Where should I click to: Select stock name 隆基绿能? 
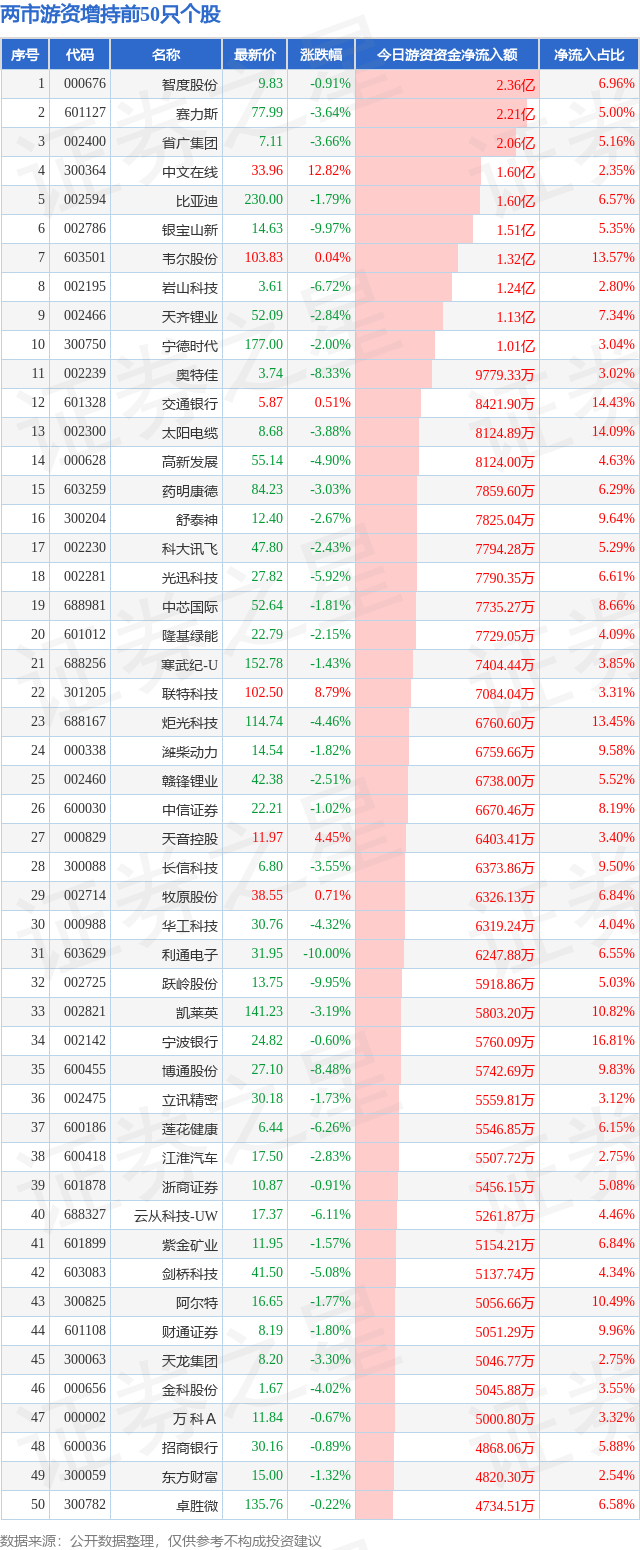pyautogui.click(x=190, y=635)
